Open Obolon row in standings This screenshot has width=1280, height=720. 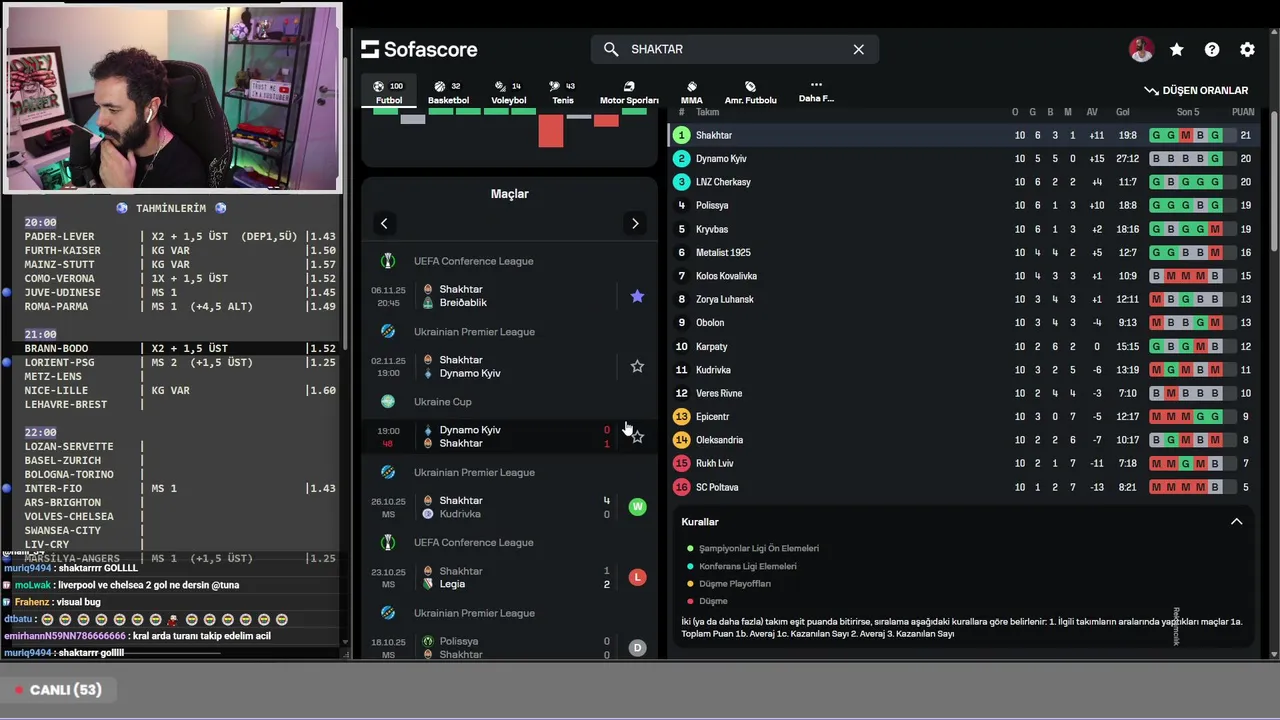(966, 322)
